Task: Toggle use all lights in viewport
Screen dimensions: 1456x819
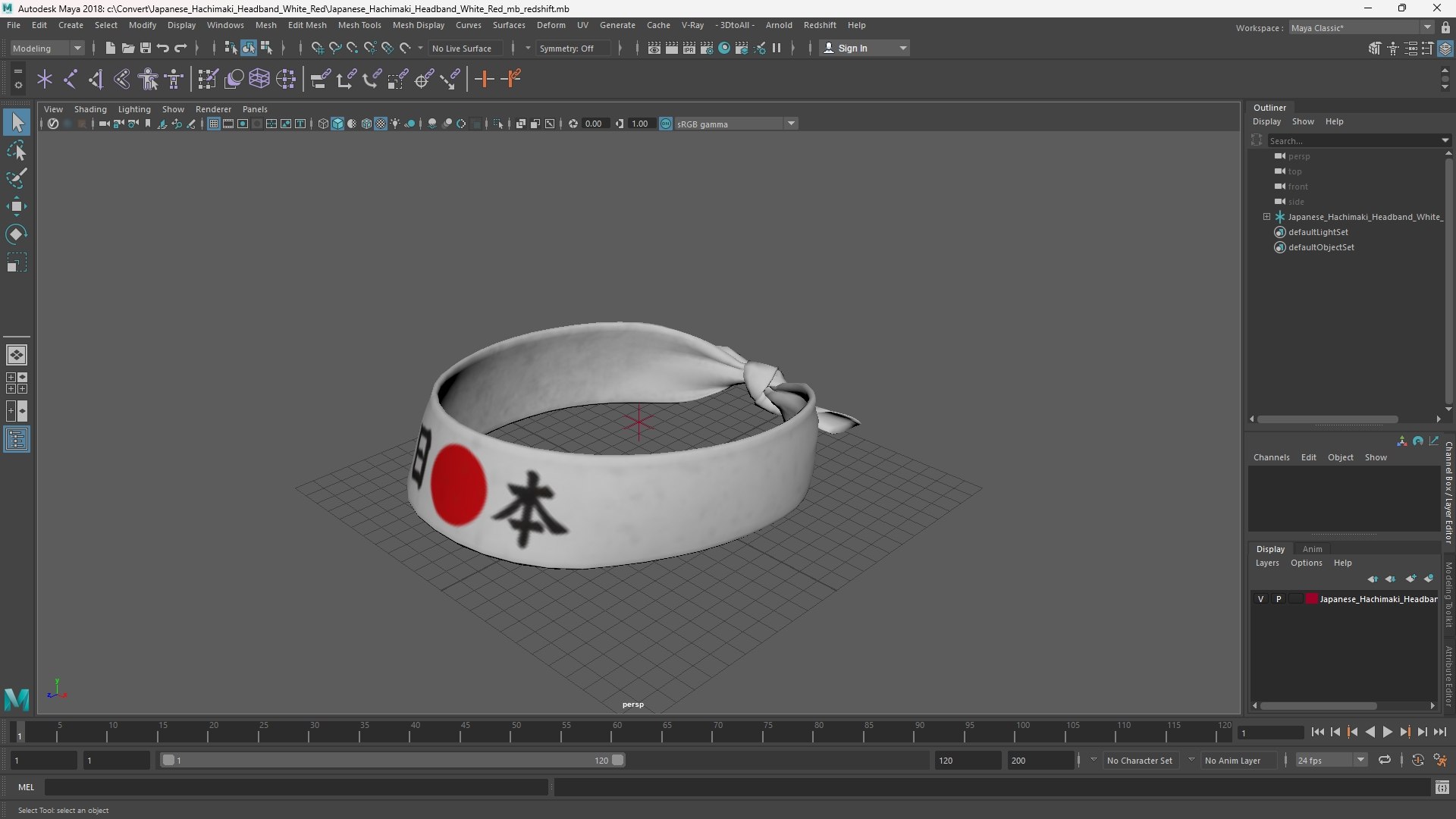Action: [x=395, y=124]
